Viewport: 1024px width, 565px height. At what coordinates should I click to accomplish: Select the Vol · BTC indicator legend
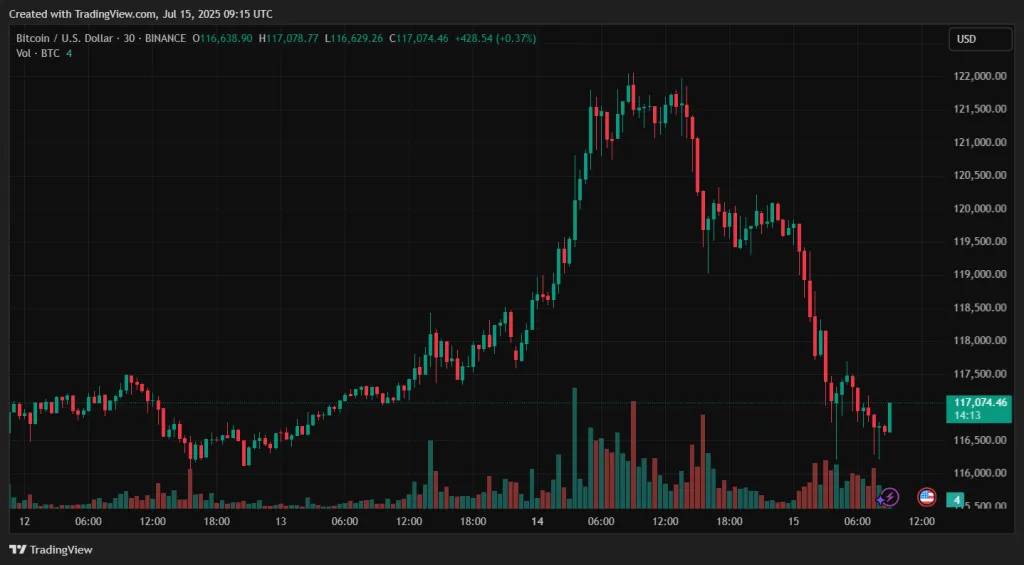coord(38,53)
